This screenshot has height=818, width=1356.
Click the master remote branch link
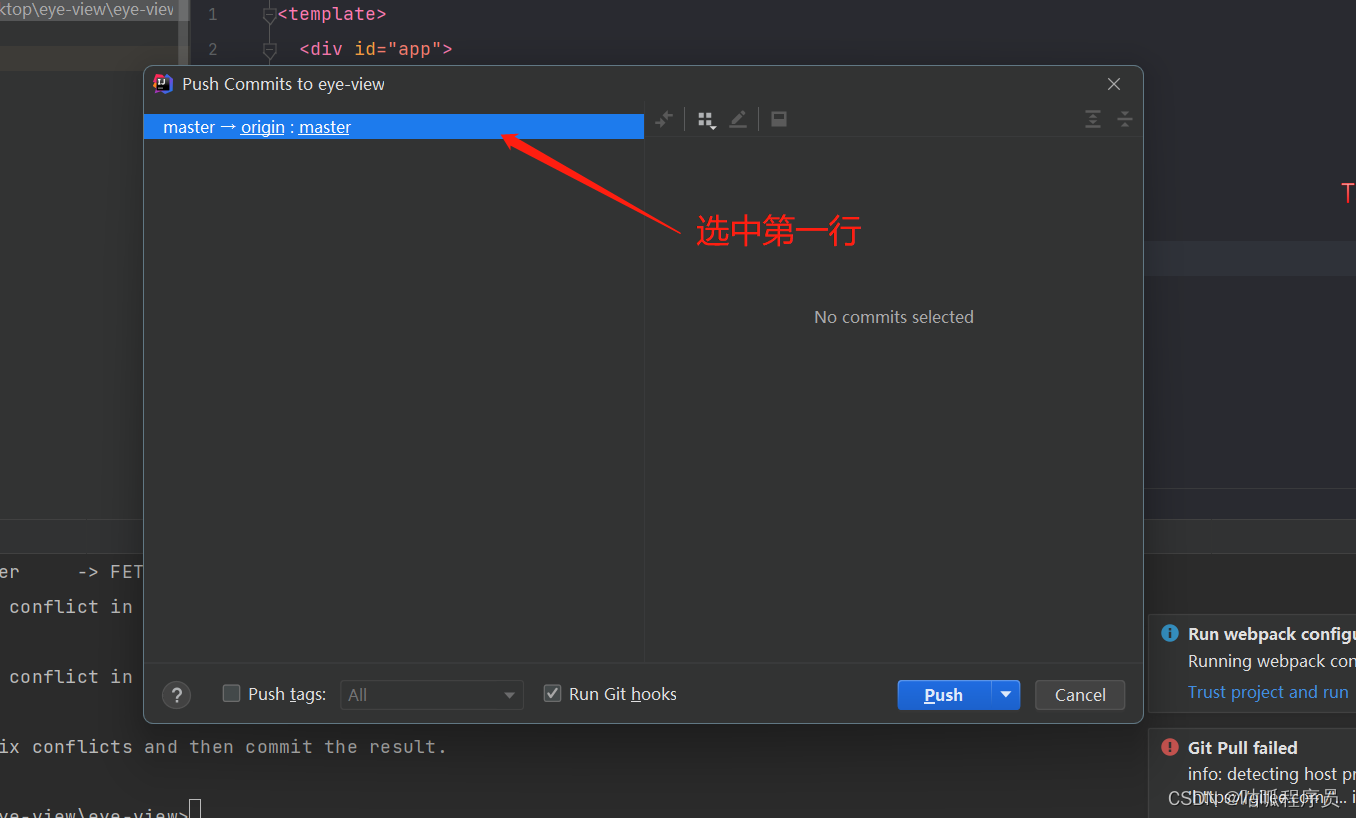coord(325,127)
